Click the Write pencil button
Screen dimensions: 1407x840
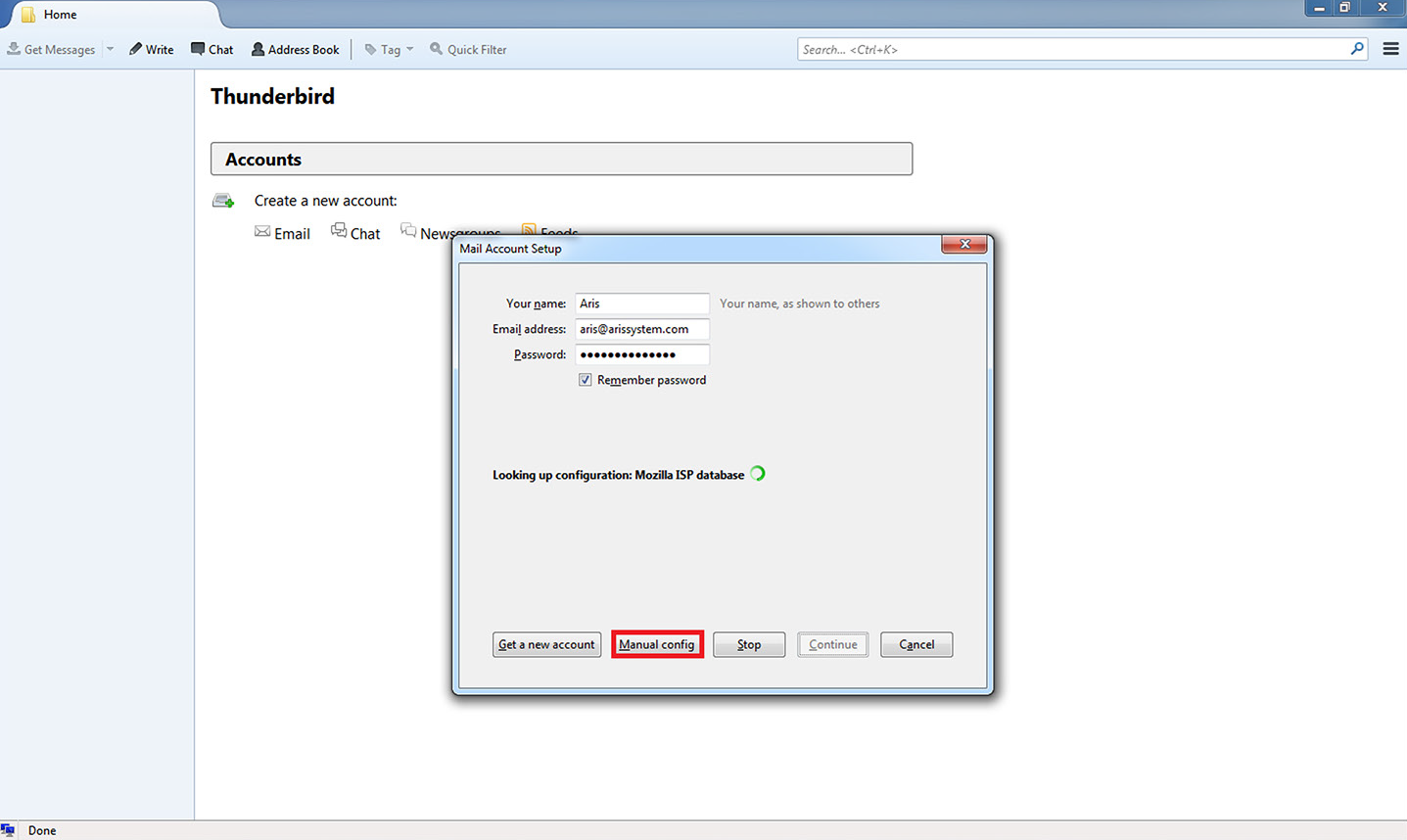[x=151, y=49]
